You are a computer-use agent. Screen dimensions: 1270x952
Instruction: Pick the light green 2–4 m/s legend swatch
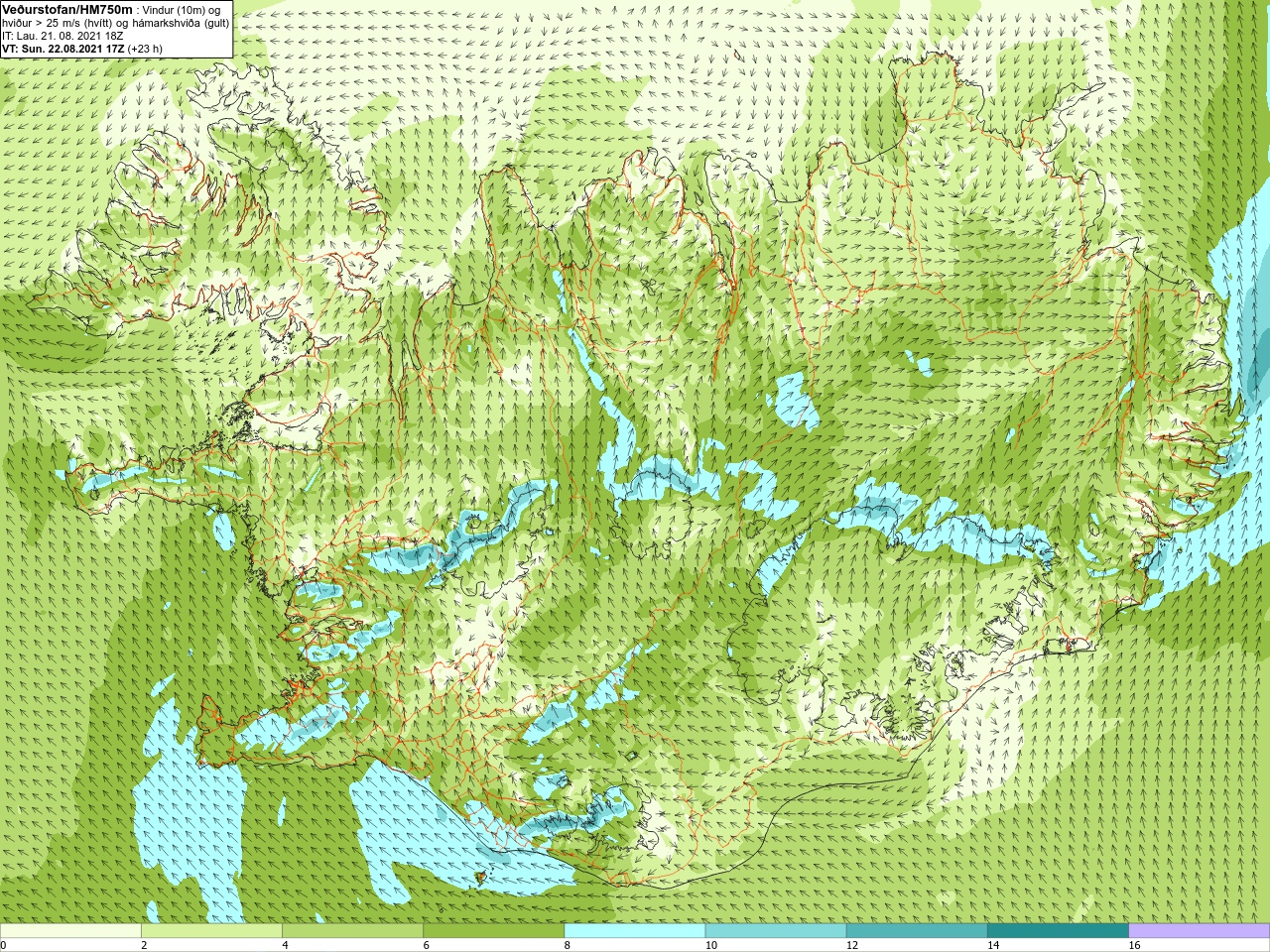point(211,931)
